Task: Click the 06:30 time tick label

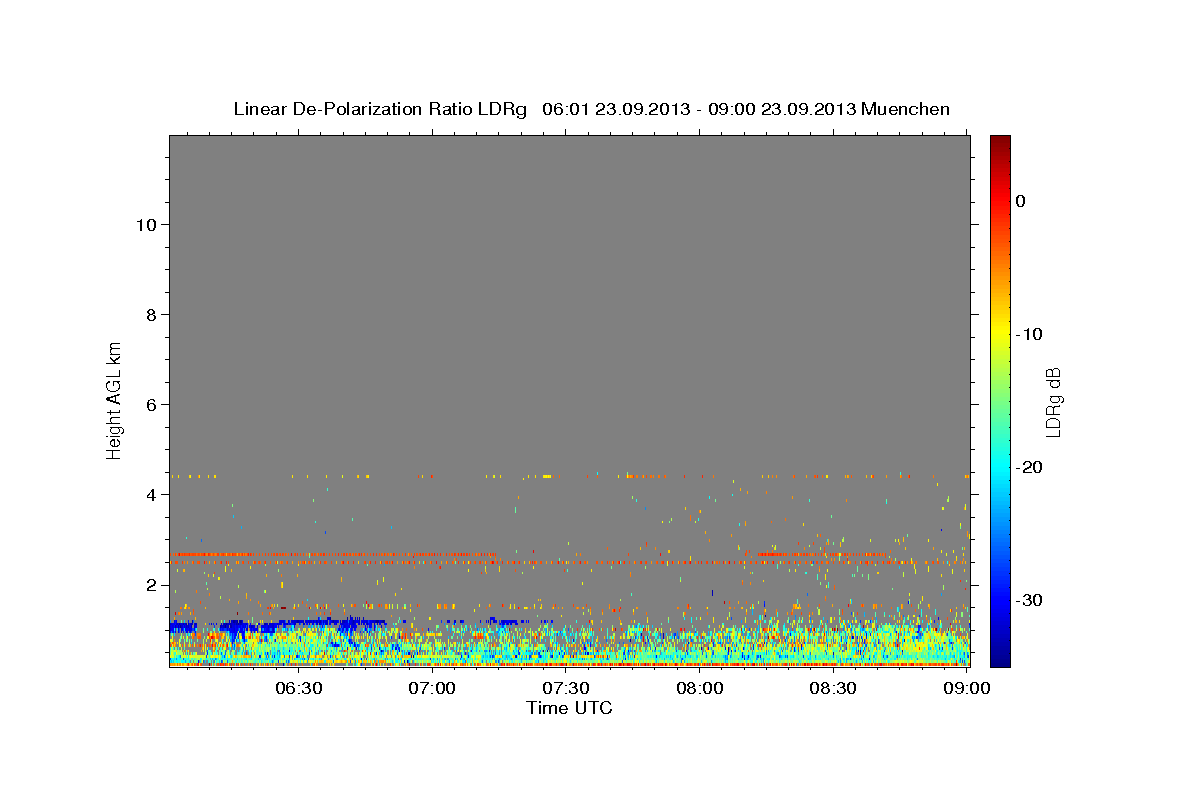Action: pyautogui.click(x=298, y=689)
